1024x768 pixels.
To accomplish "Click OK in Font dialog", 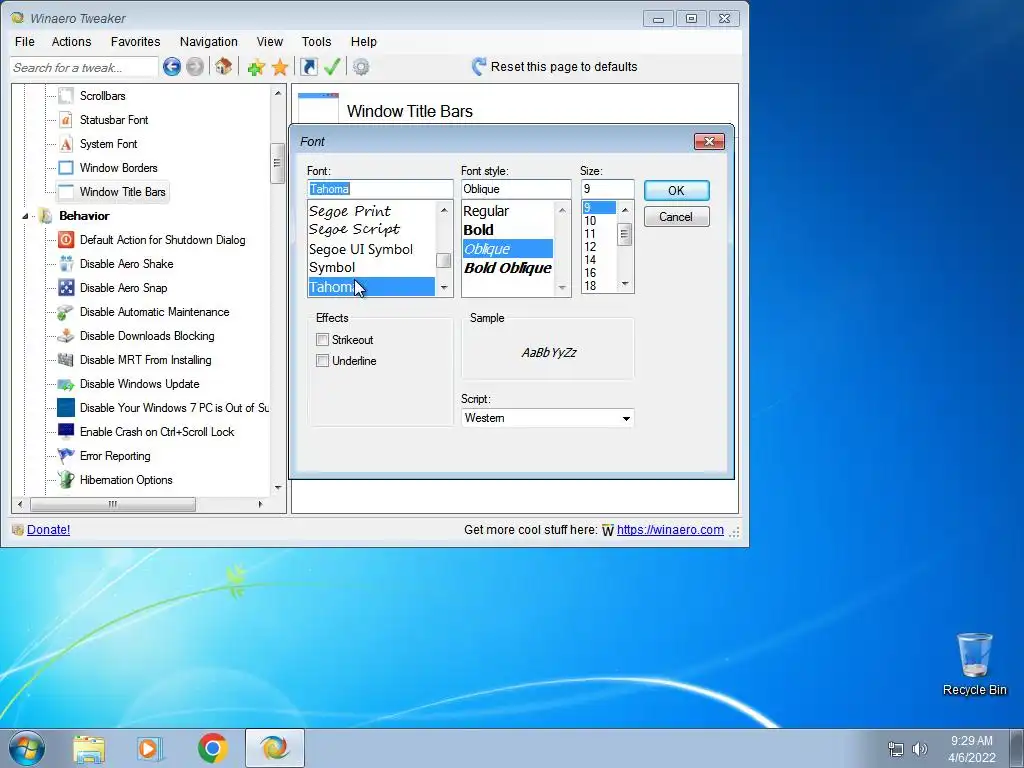I will tap(677, 191).
